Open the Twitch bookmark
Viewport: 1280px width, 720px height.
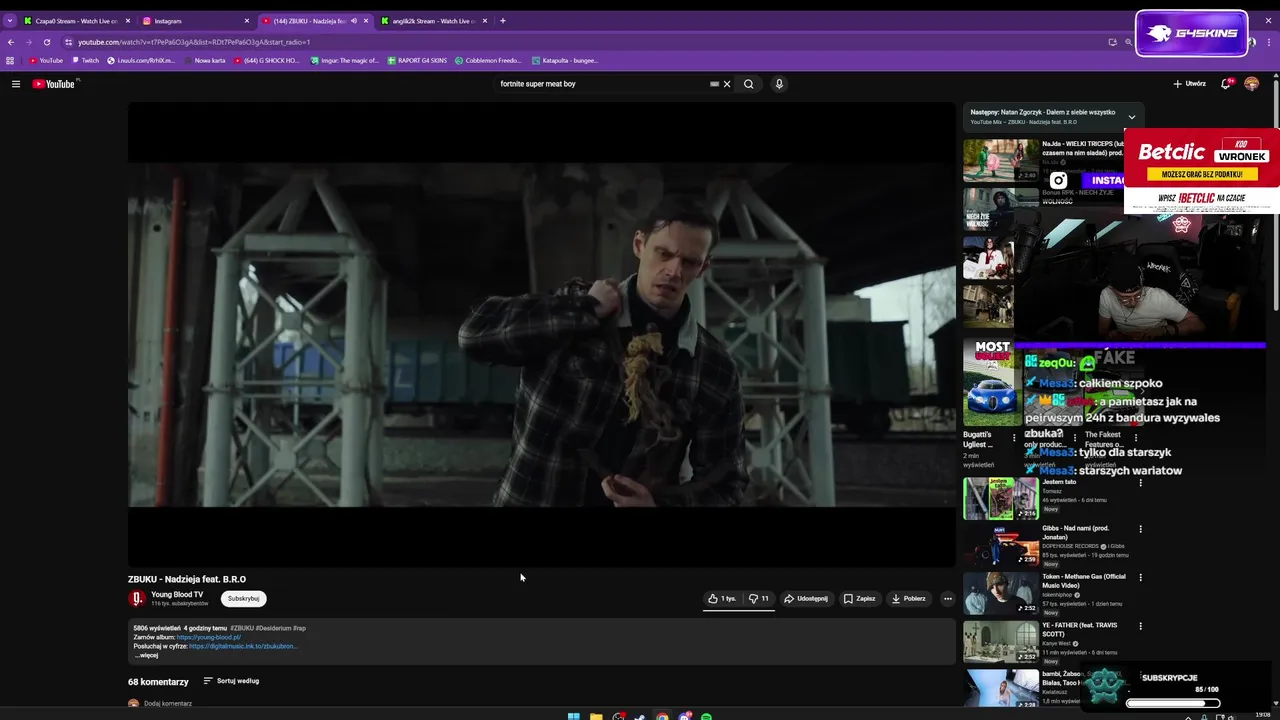point(86,60)
